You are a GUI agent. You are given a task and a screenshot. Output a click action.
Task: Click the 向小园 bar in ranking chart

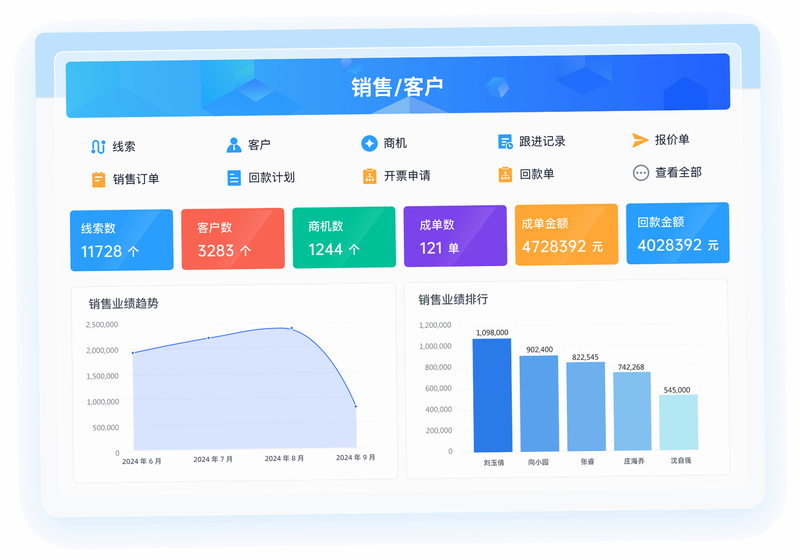coord(539,403)
